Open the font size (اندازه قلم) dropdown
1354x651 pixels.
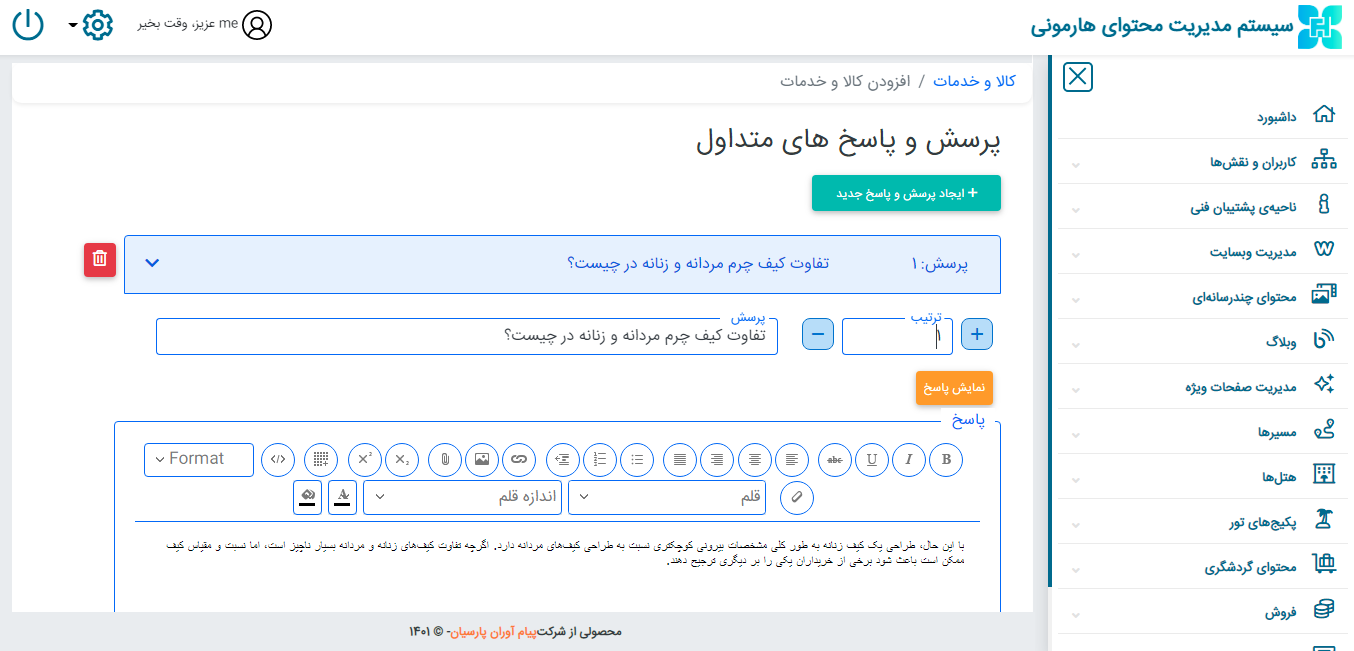[462, 497]
